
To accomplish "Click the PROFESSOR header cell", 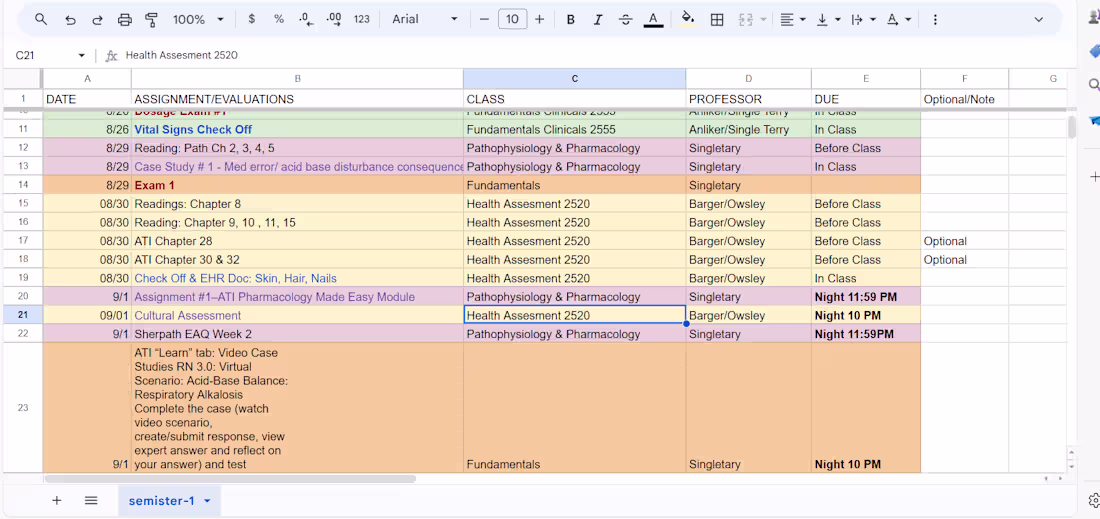I will [x=749, y=100].
